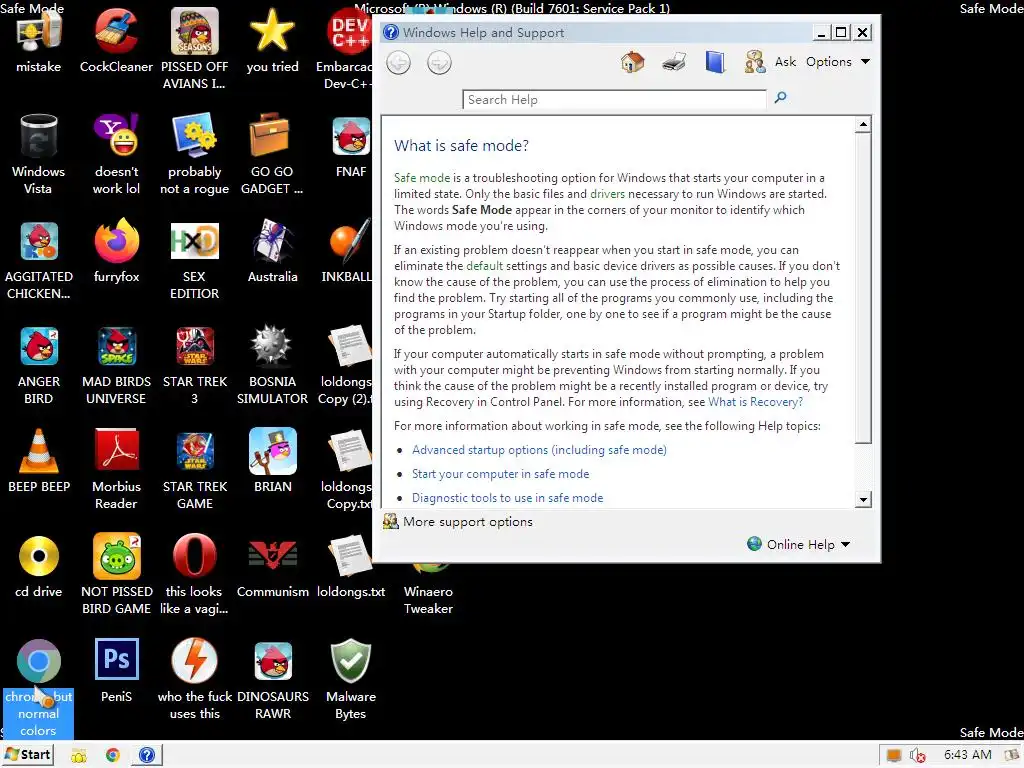Expand the Online Help dropdown
Viewport: 1024px width, 768px height.
[799, 545]
